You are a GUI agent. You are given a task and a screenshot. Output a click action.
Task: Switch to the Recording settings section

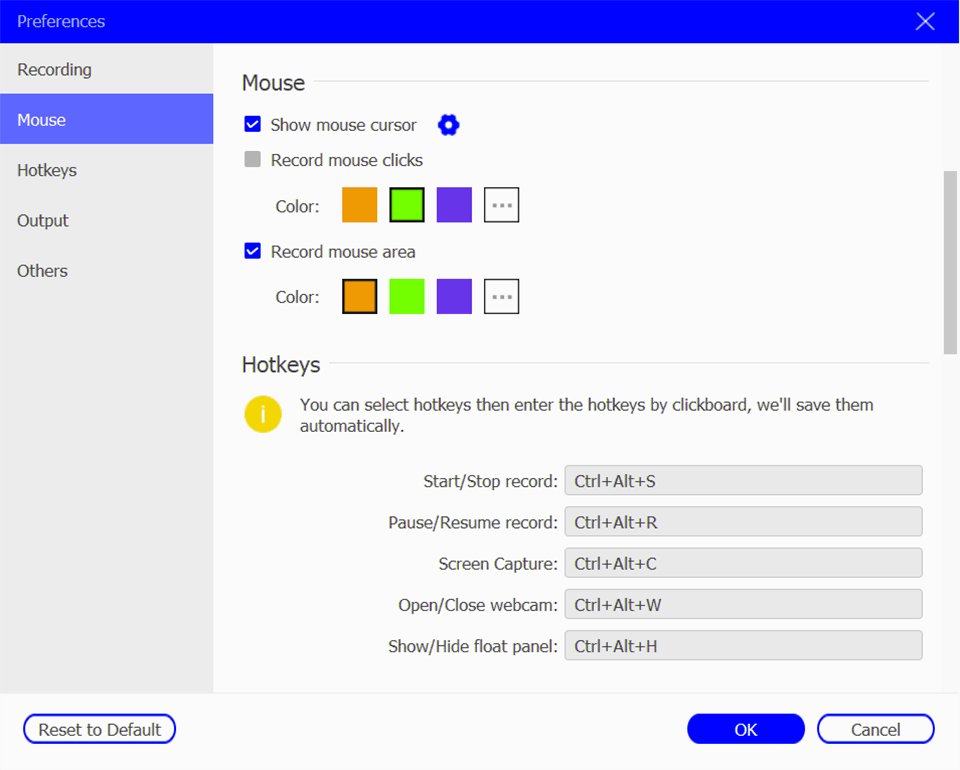point(54,69)
